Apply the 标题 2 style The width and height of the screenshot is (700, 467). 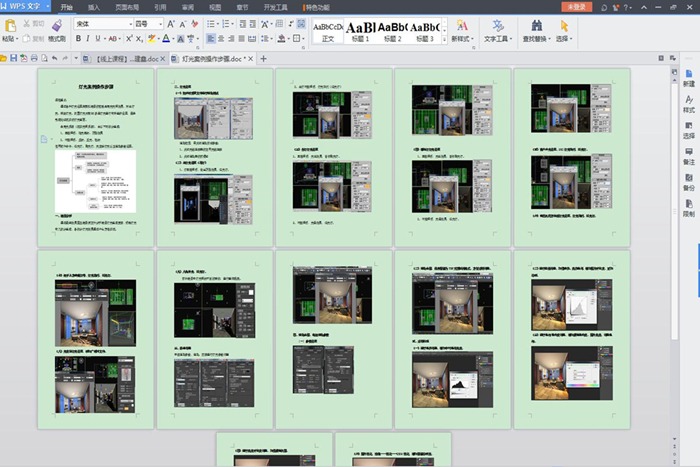[392, 31]
